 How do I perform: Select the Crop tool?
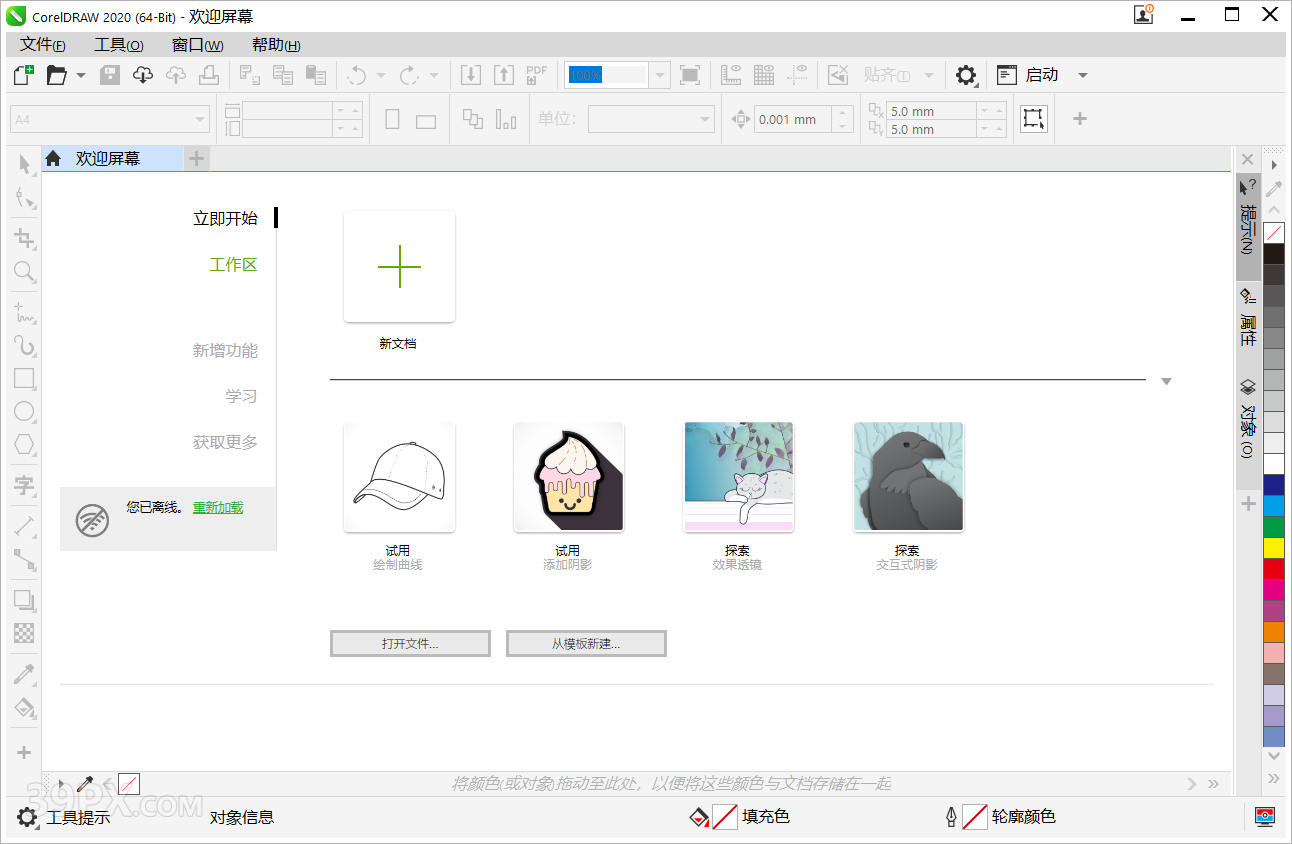coord(25,238)
